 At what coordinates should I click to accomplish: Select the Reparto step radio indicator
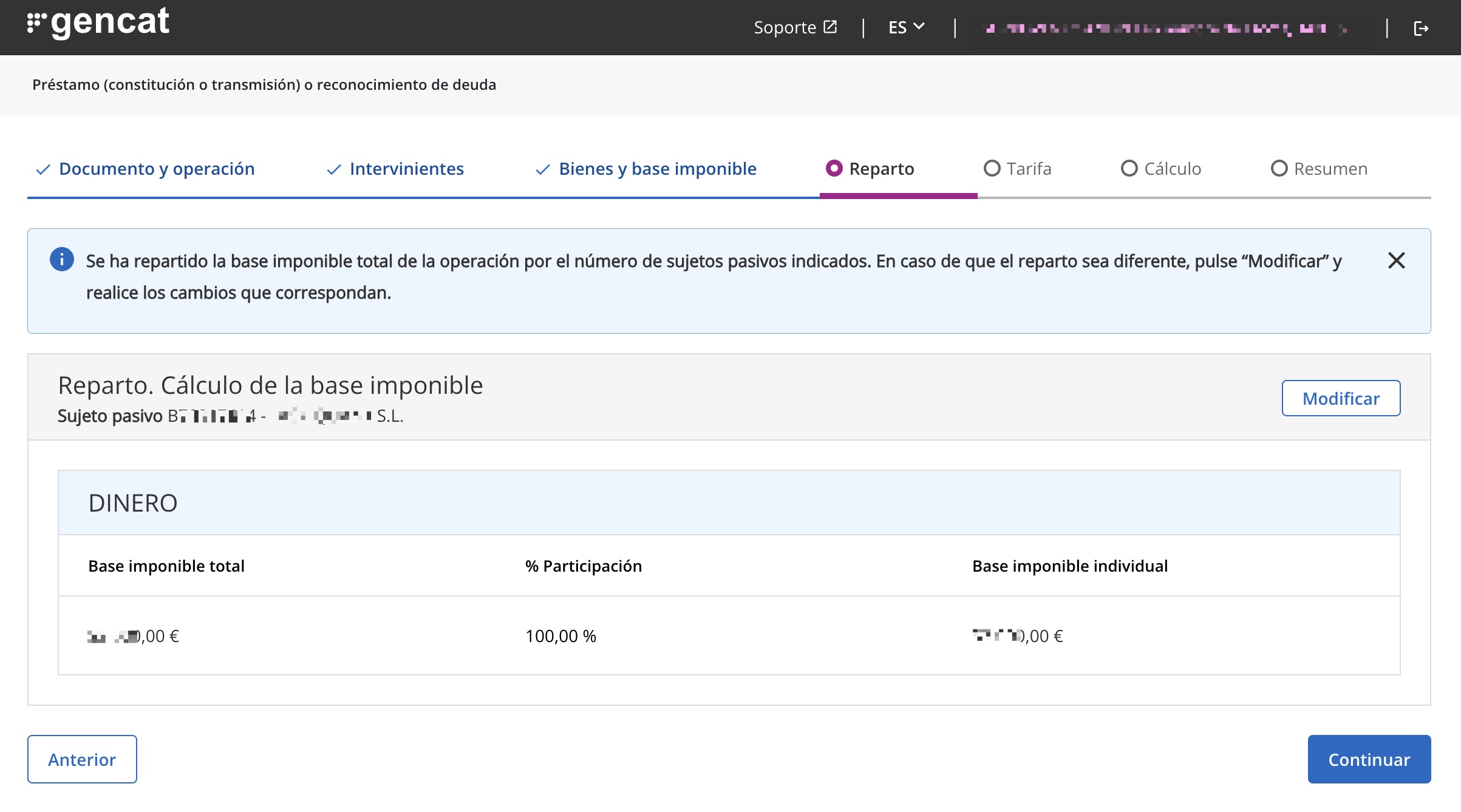(834, 168)
